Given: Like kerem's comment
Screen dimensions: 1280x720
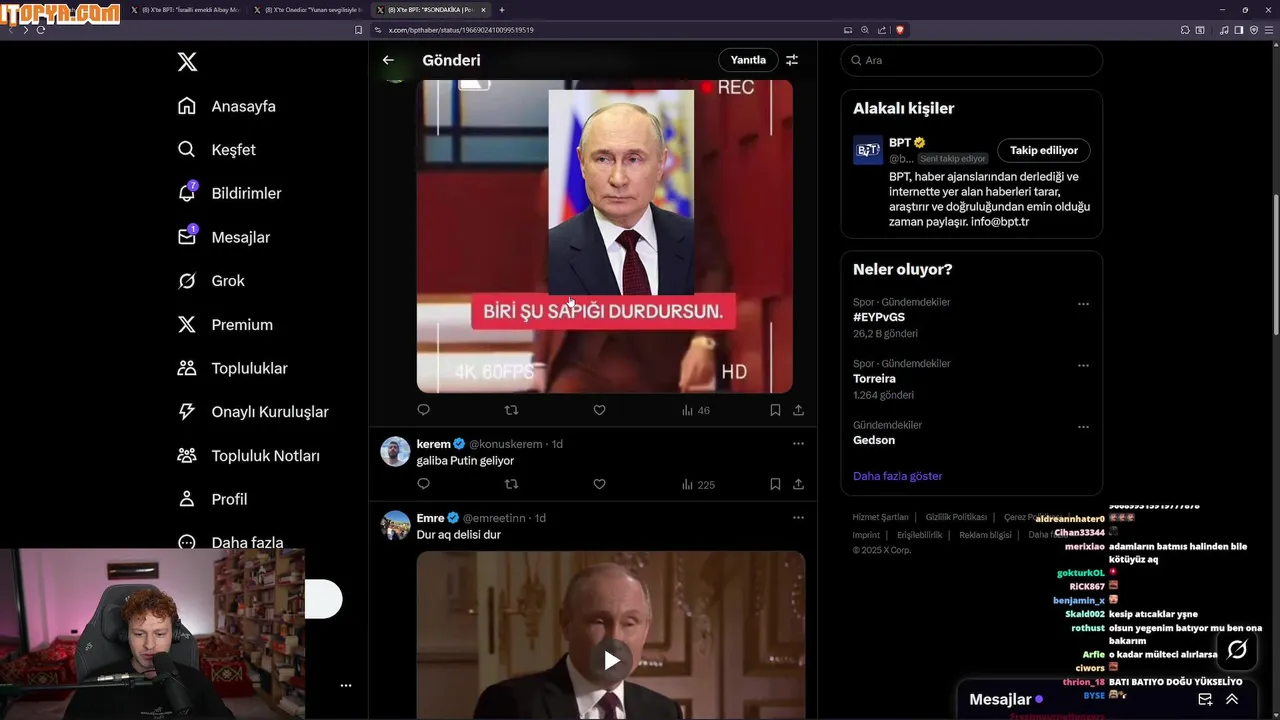Looking at the screenshot, I should point(599,484).
